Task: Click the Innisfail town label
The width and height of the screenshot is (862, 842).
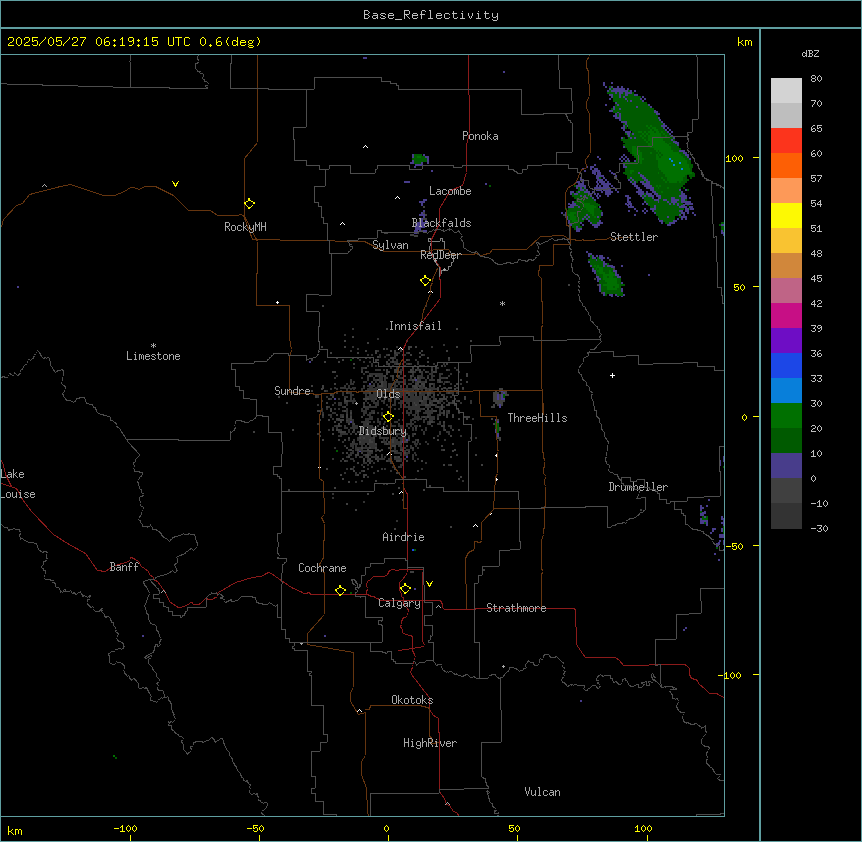Action: (415, 326)
